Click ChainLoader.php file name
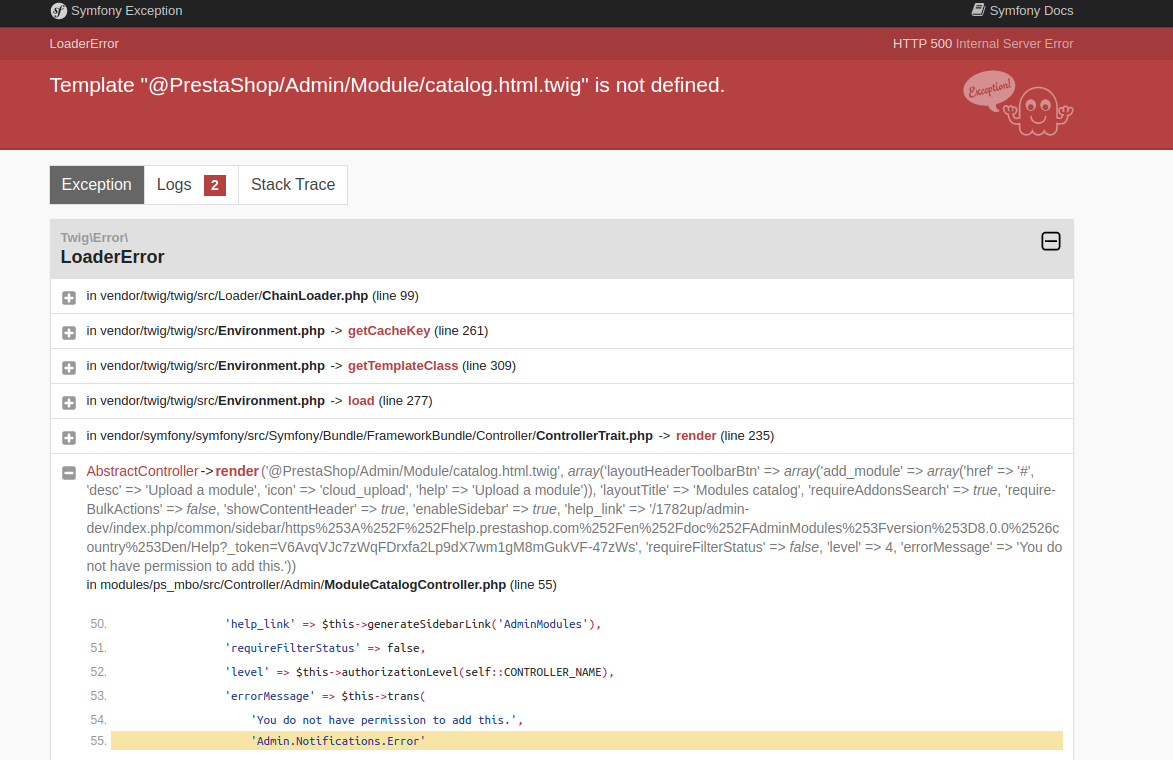The height and width of the screenshot is (760, 1173). coord(315,296)
